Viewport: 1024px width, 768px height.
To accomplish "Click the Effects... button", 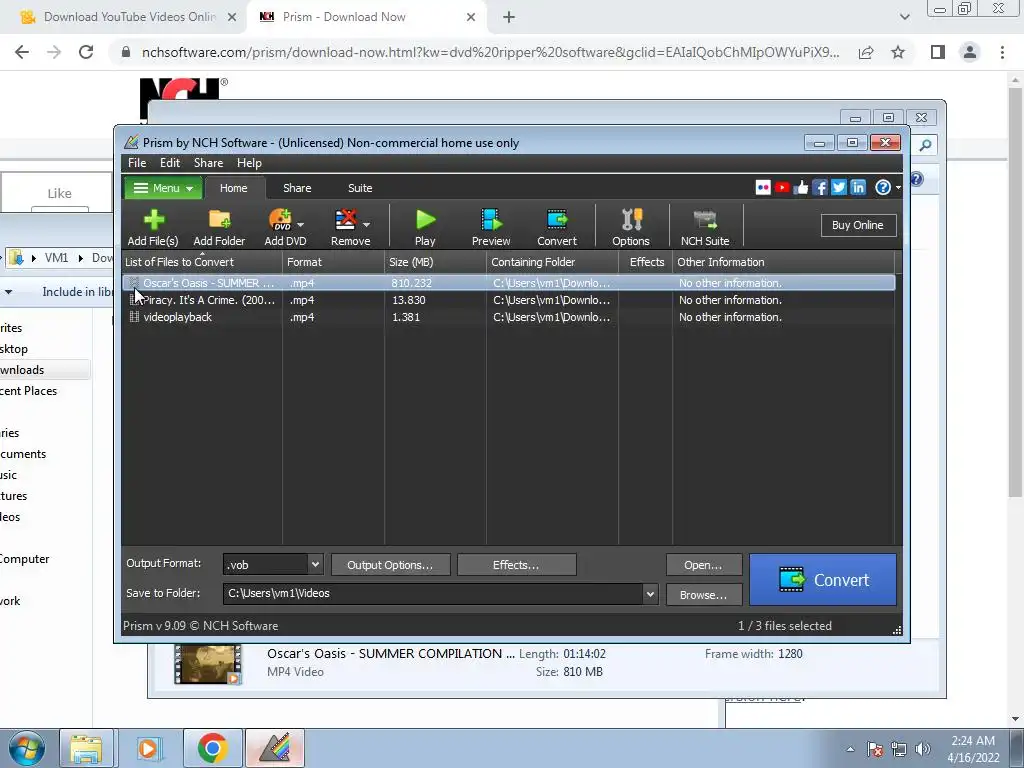I will [517, 565].
